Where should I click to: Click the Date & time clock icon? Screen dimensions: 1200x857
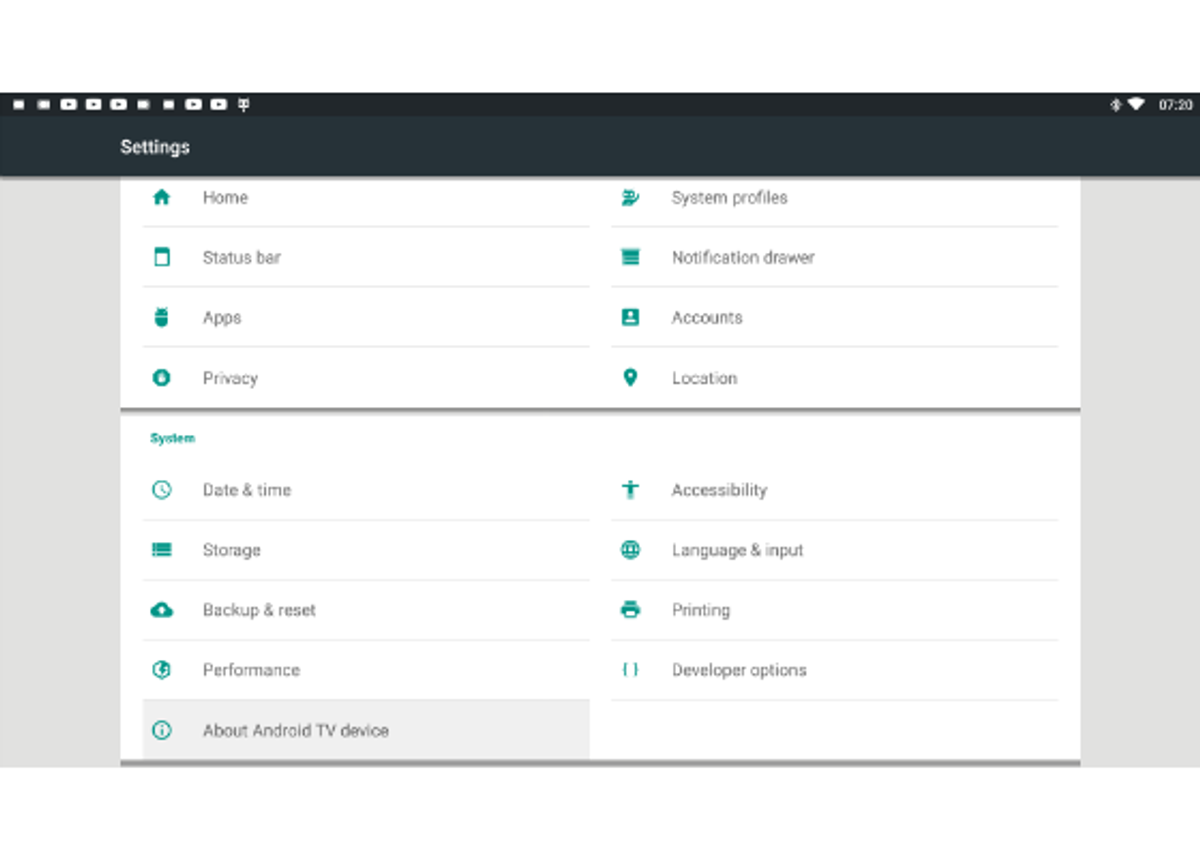(161, 490)
